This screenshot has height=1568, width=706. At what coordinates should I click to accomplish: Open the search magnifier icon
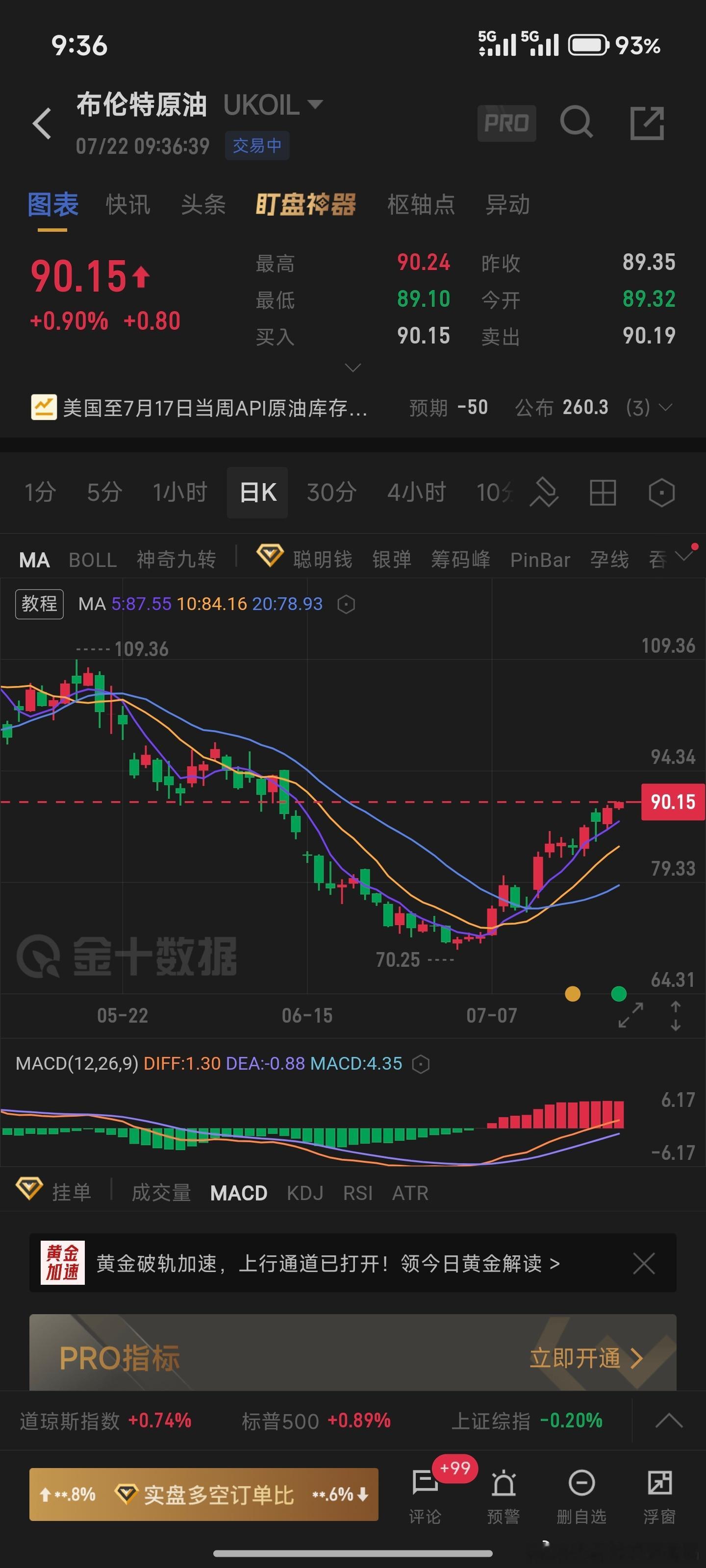pyautogui.click(x=576, y=123)
